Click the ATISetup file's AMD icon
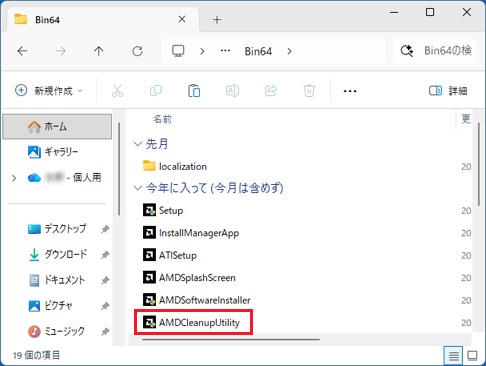 149,255
